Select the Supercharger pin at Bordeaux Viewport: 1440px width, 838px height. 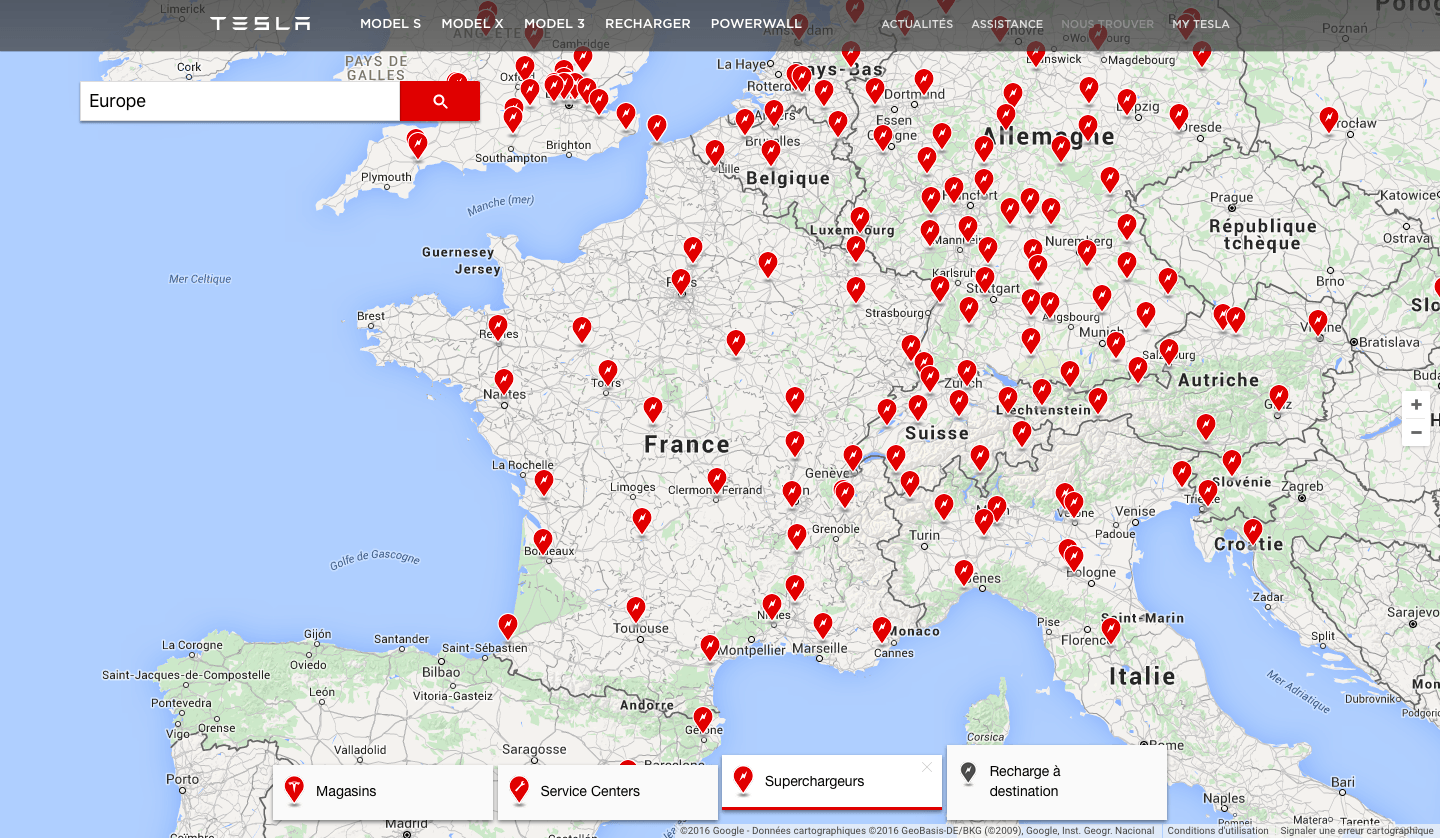point(543,541)
